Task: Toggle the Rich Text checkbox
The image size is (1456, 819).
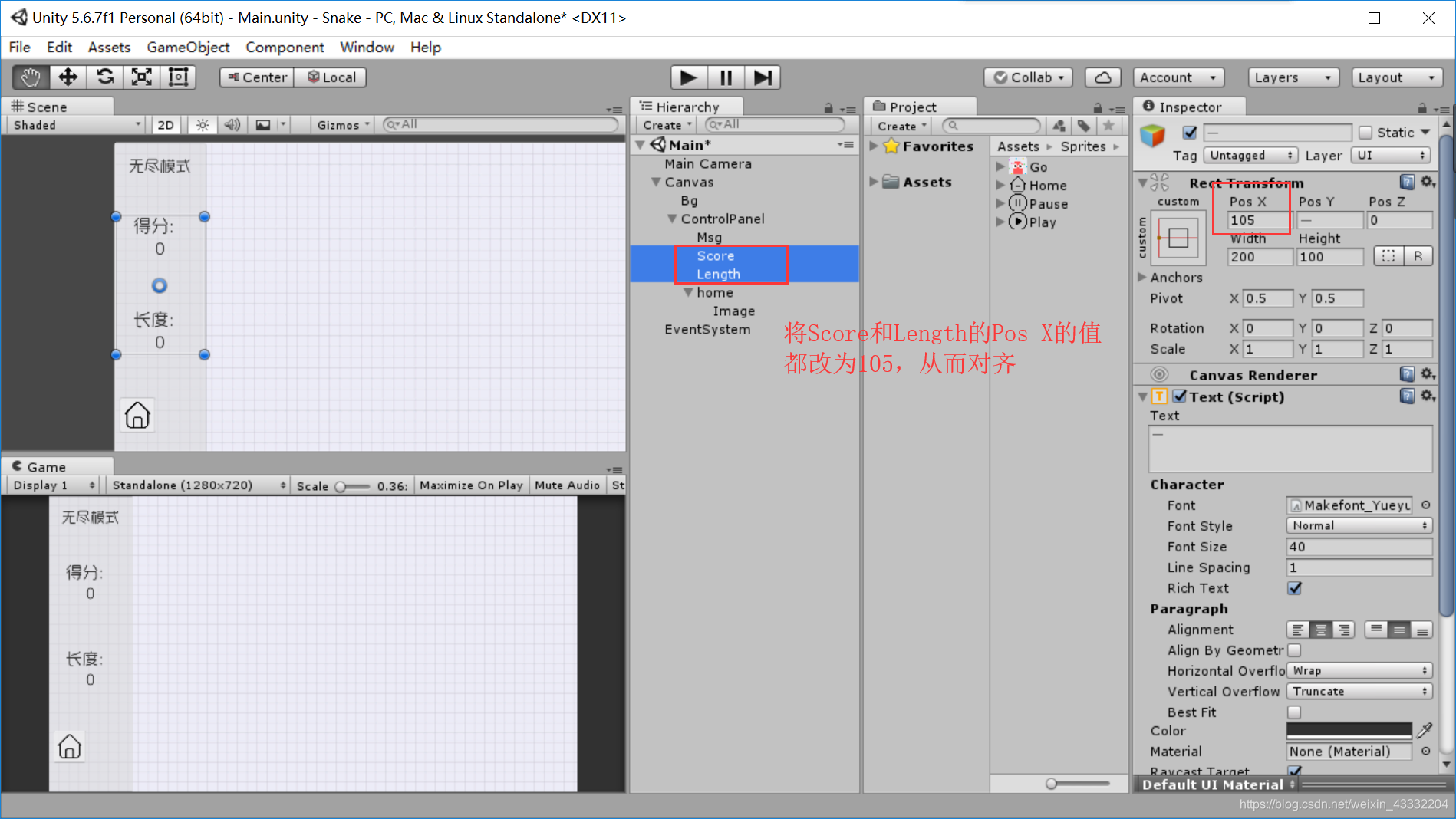Action: [1294, 588]
